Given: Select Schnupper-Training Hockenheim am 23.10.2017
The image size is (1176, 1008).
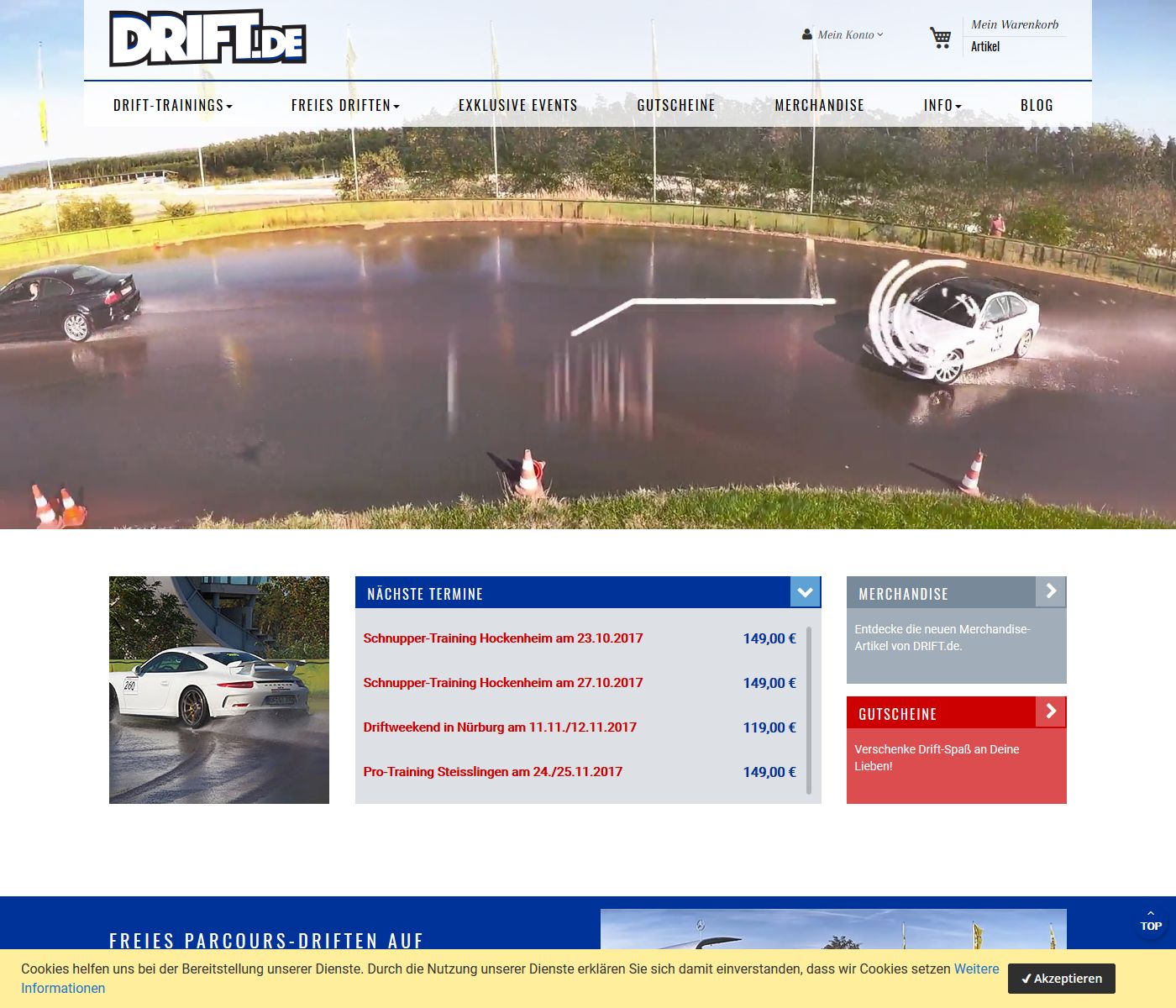Looking at the screenshot, I should (502, 638).
